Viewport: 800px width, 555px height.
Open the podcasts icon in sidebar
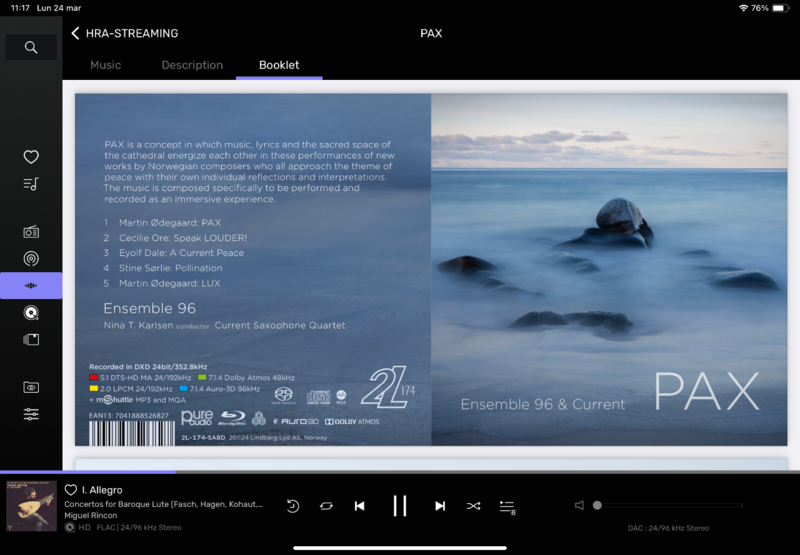tap(31, 259)
